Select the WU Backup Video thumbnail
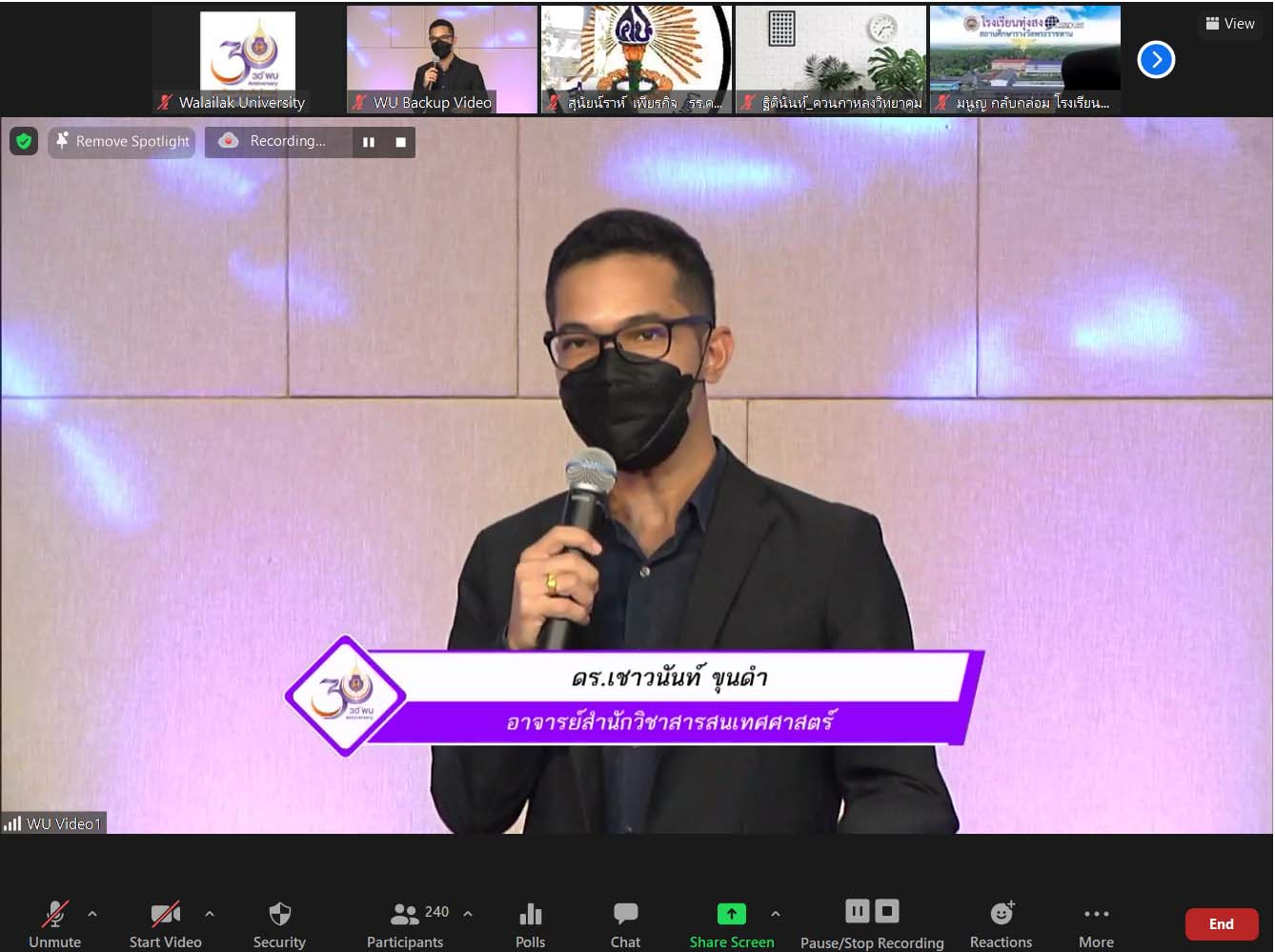1275x952 pixels. pyautogui.click(x=441, y=59)
